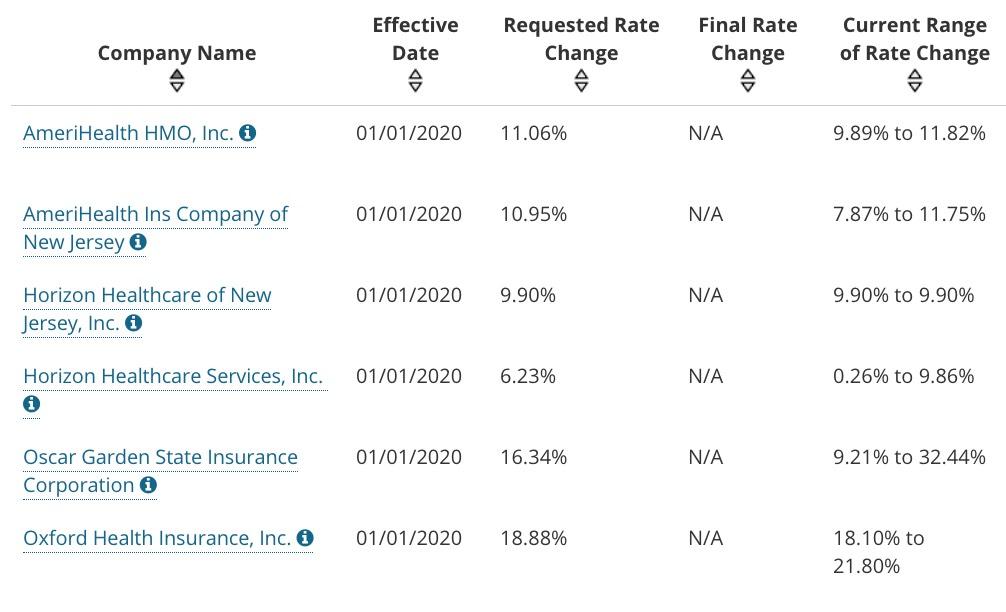This screenshot has height=612, width=1006.
Task: Open info icon for Horizon Healthcare of New Jersey
Action: [x=134, y=323]
